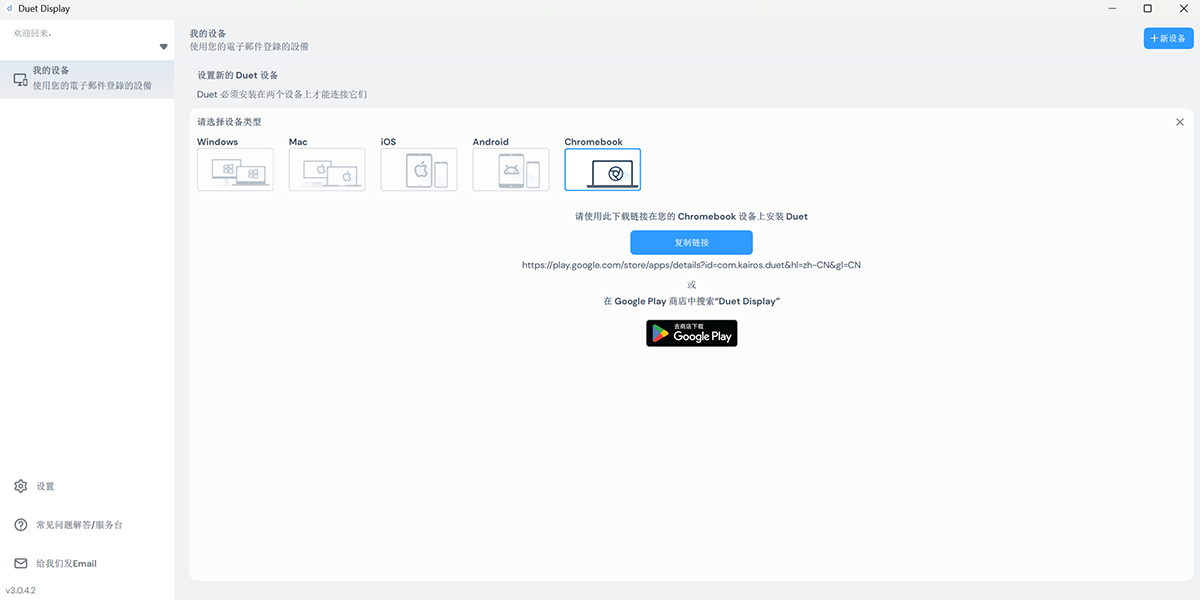
Task: Click the 'Mac' device label
Action: tap(298, 142)
